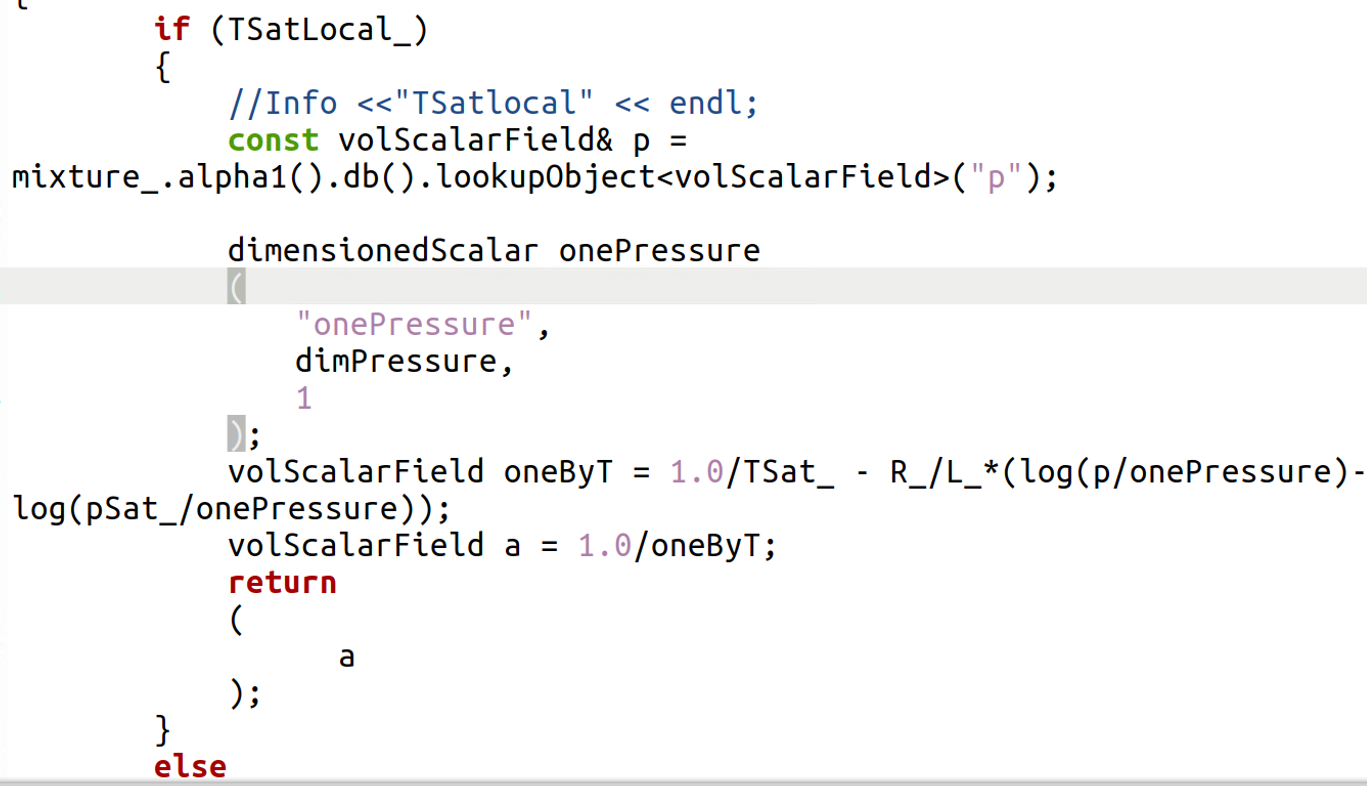The height and width of the screenshot is (786, 1367).
Task: Click the 'if' keyword before TSatLocal_
Action: (172, 29)
